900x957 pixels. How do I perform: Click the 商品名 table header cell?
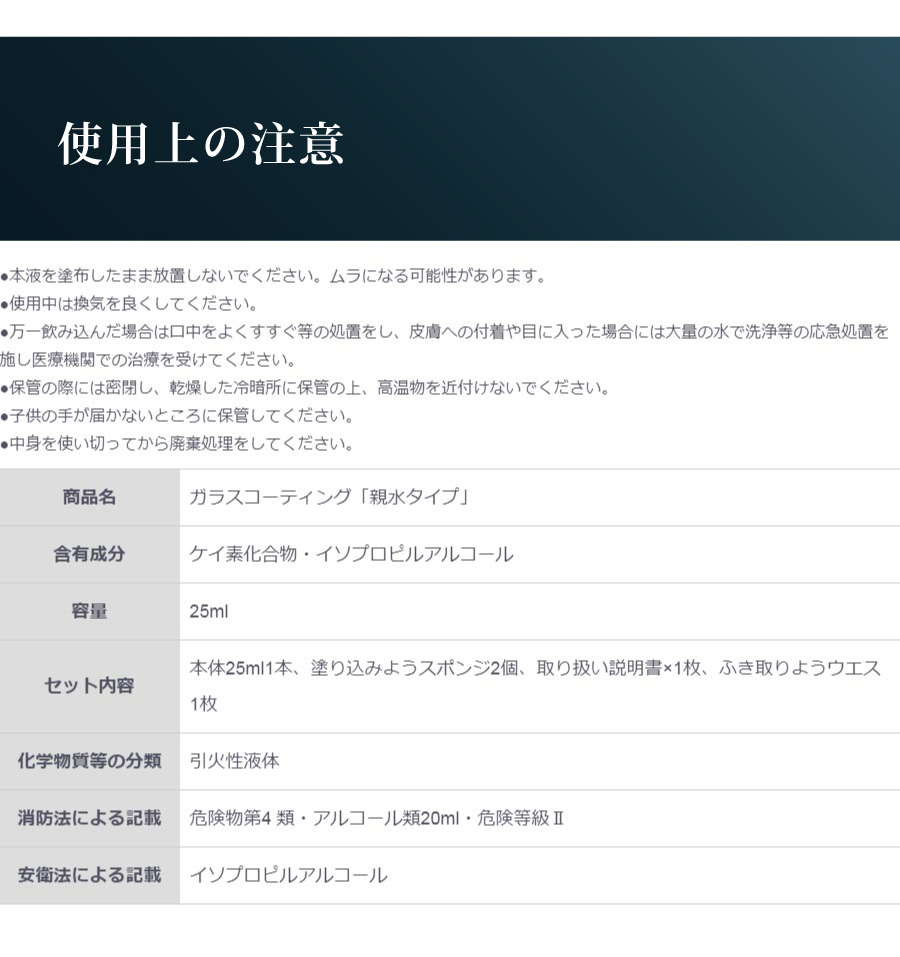90,497
